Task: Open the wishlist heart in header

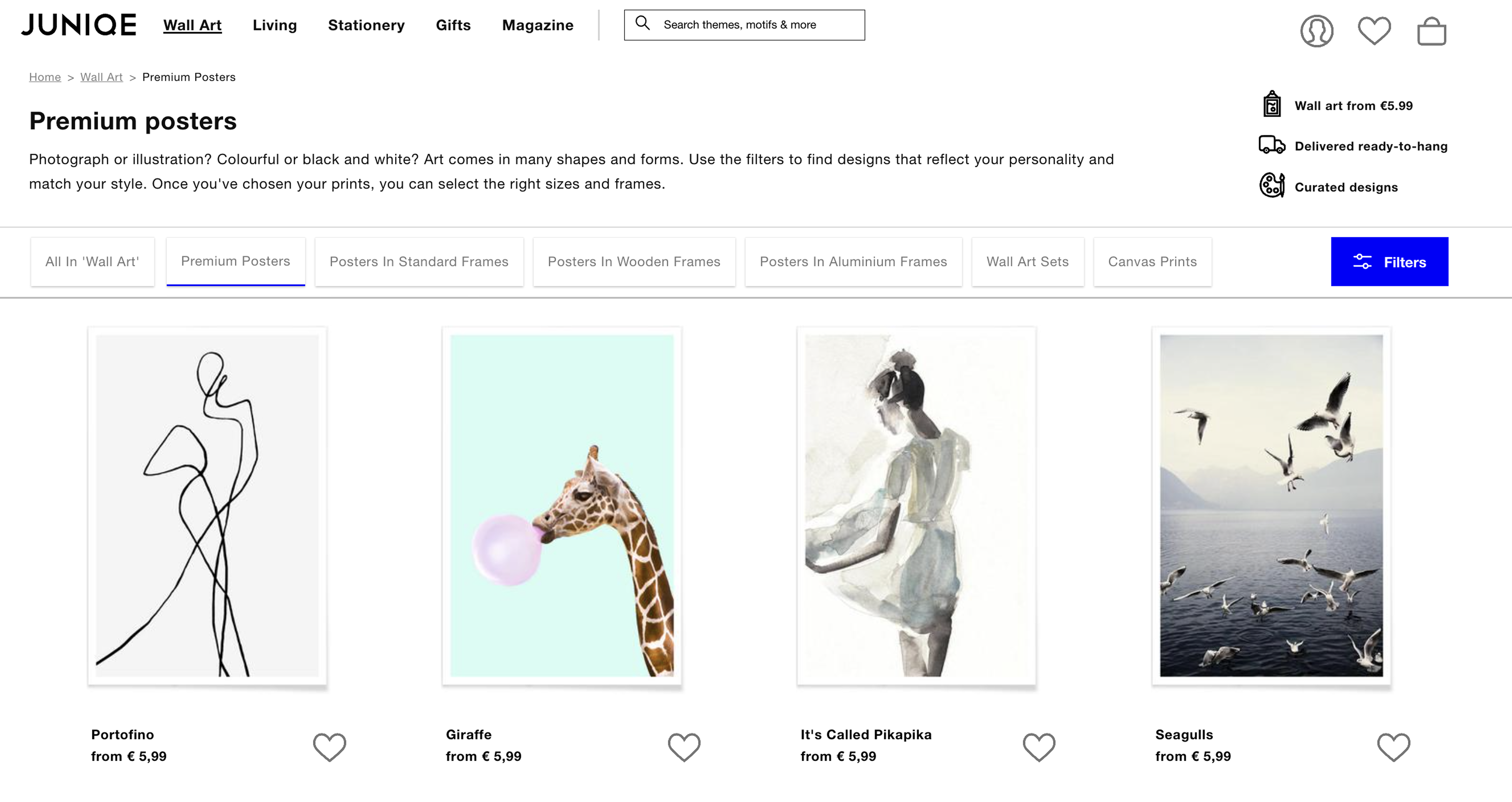Action: (1373, 30)
